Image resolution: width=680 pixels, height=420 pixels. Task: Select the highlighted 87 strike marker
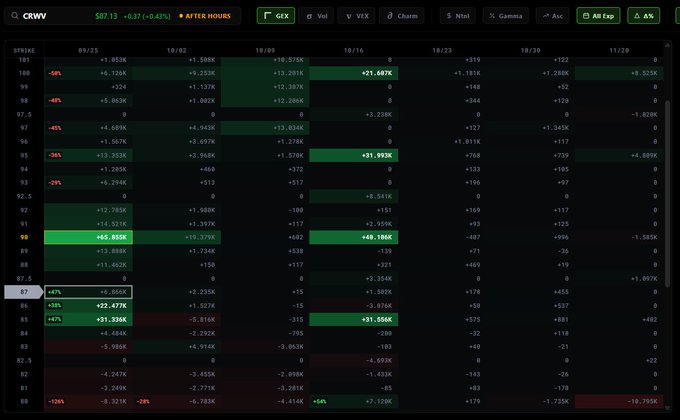click(24, 292)
